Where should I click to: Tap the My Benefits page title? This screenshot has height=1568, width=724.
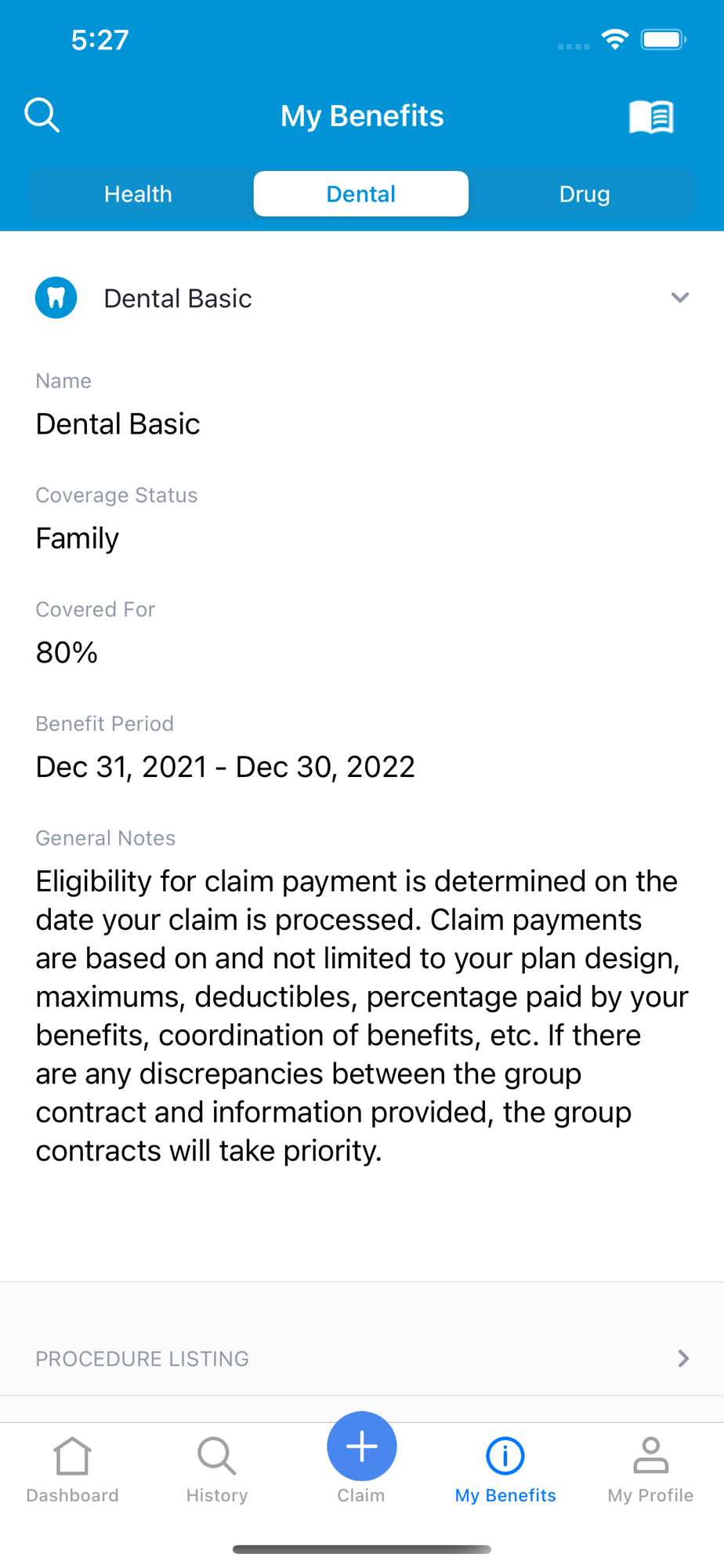coord(362,116)
